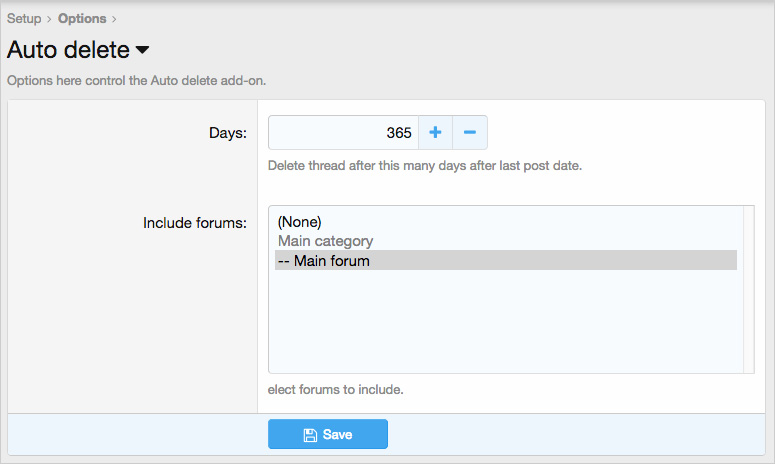775x464 pixels.
Task: Click the "Include forums:" field label
Action: (x=195, y=222)
